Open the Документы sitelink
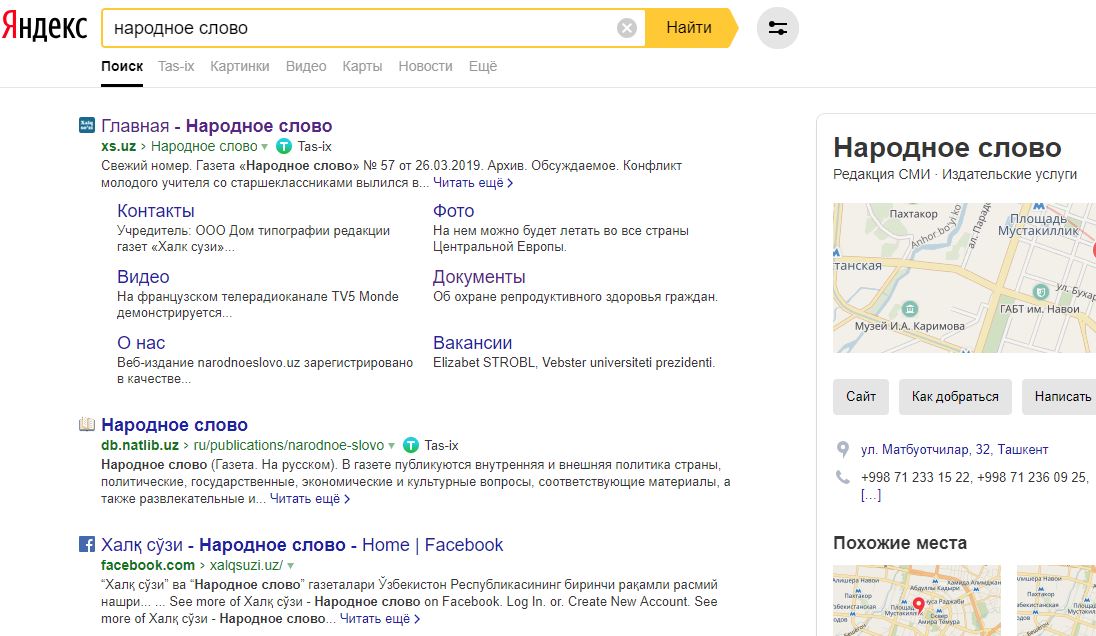1096x636 pixels. 479,277
